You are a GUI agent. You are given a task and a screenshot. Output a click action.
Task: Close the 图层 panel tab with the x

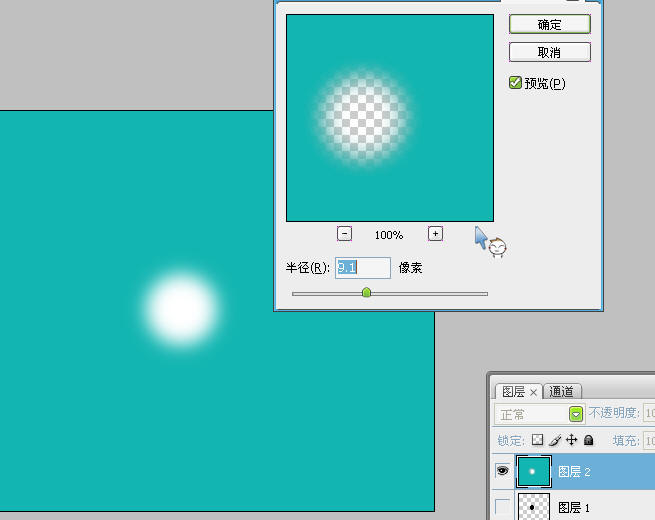coord(534,392)
